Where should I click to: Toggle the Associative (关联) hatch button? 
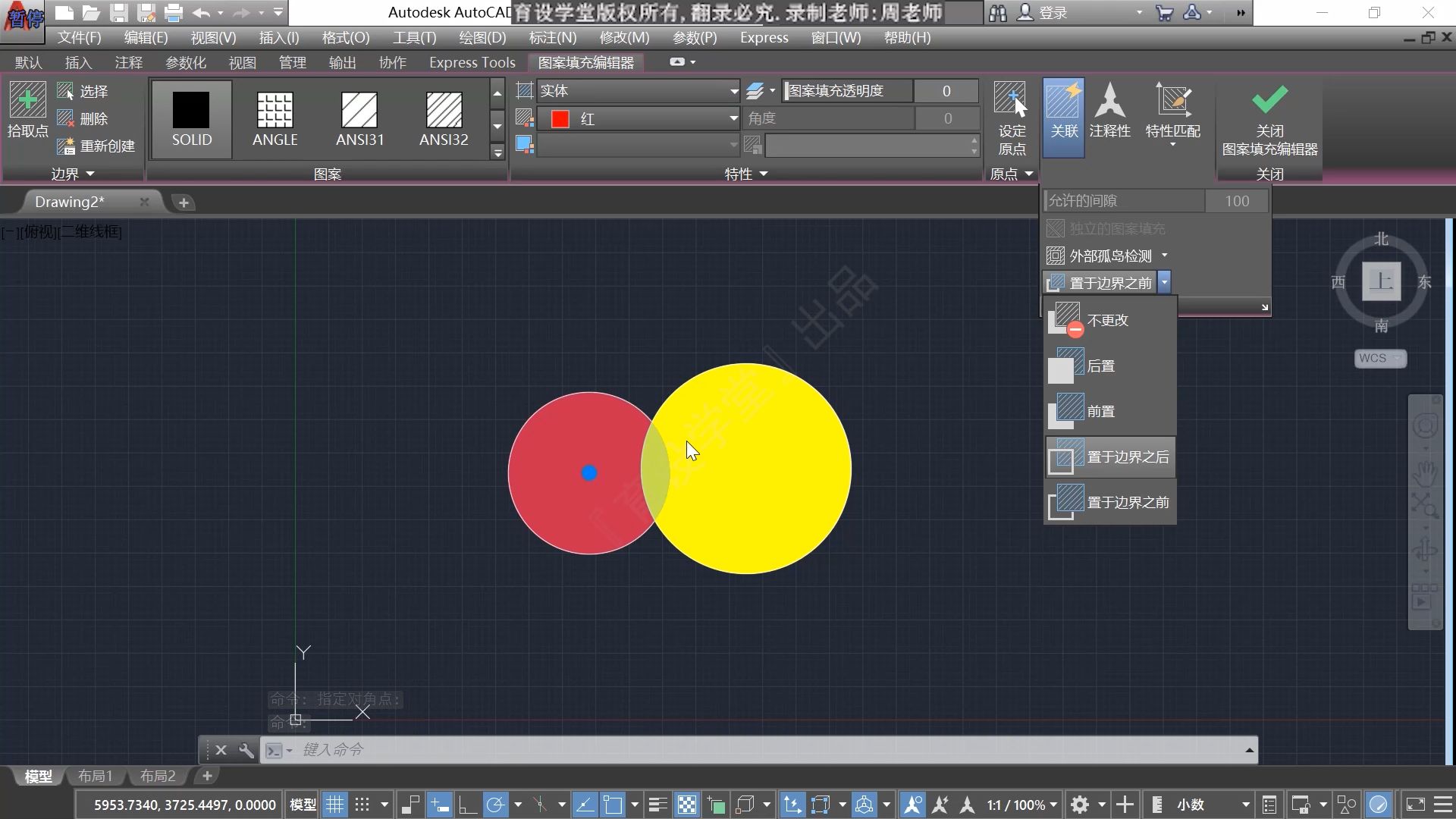1063,118
